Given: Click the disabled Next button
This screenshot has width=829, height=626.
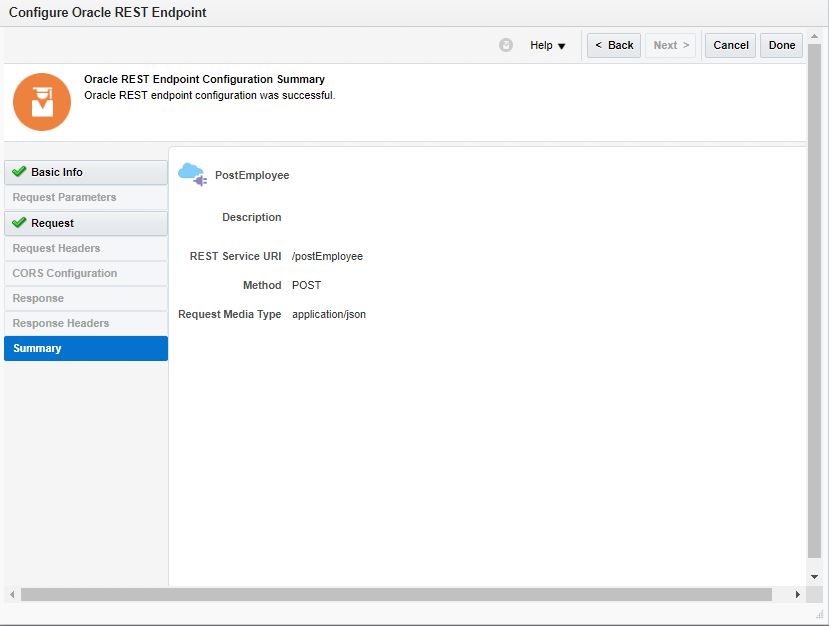Looking at the screenshot, I should tap(670, 45).
